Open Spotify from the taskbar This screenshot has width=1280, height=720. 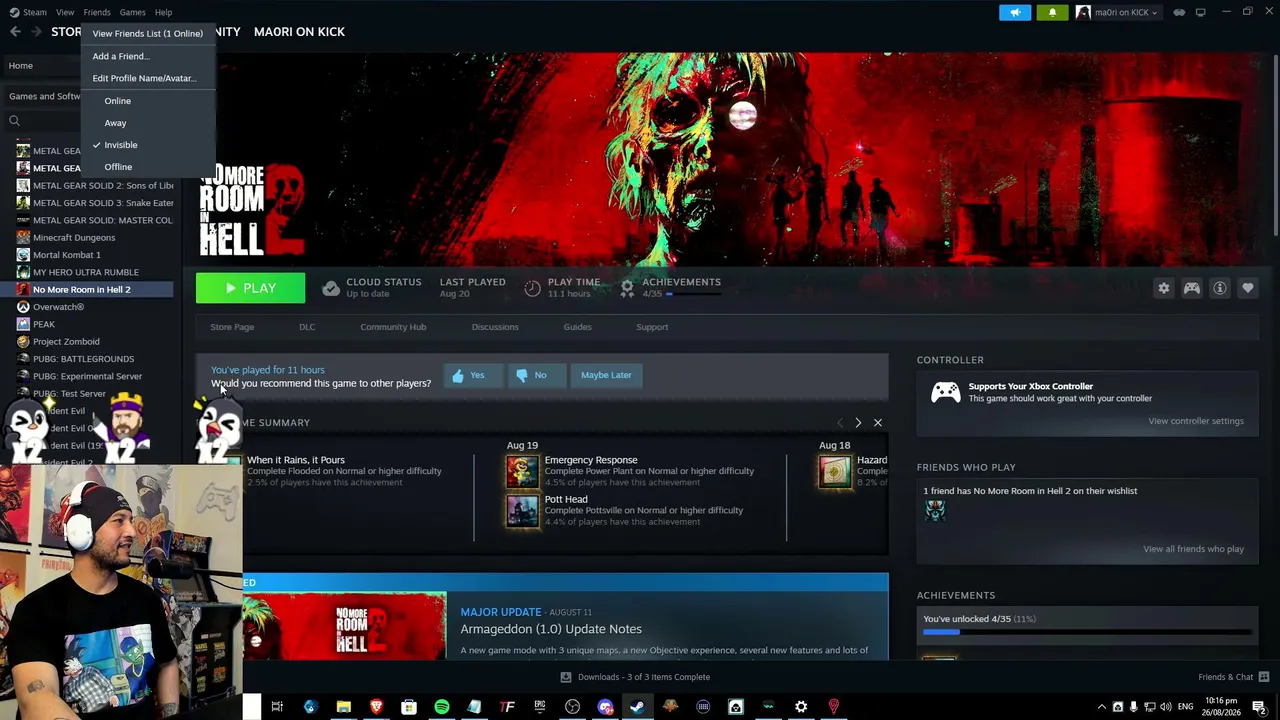441,707
